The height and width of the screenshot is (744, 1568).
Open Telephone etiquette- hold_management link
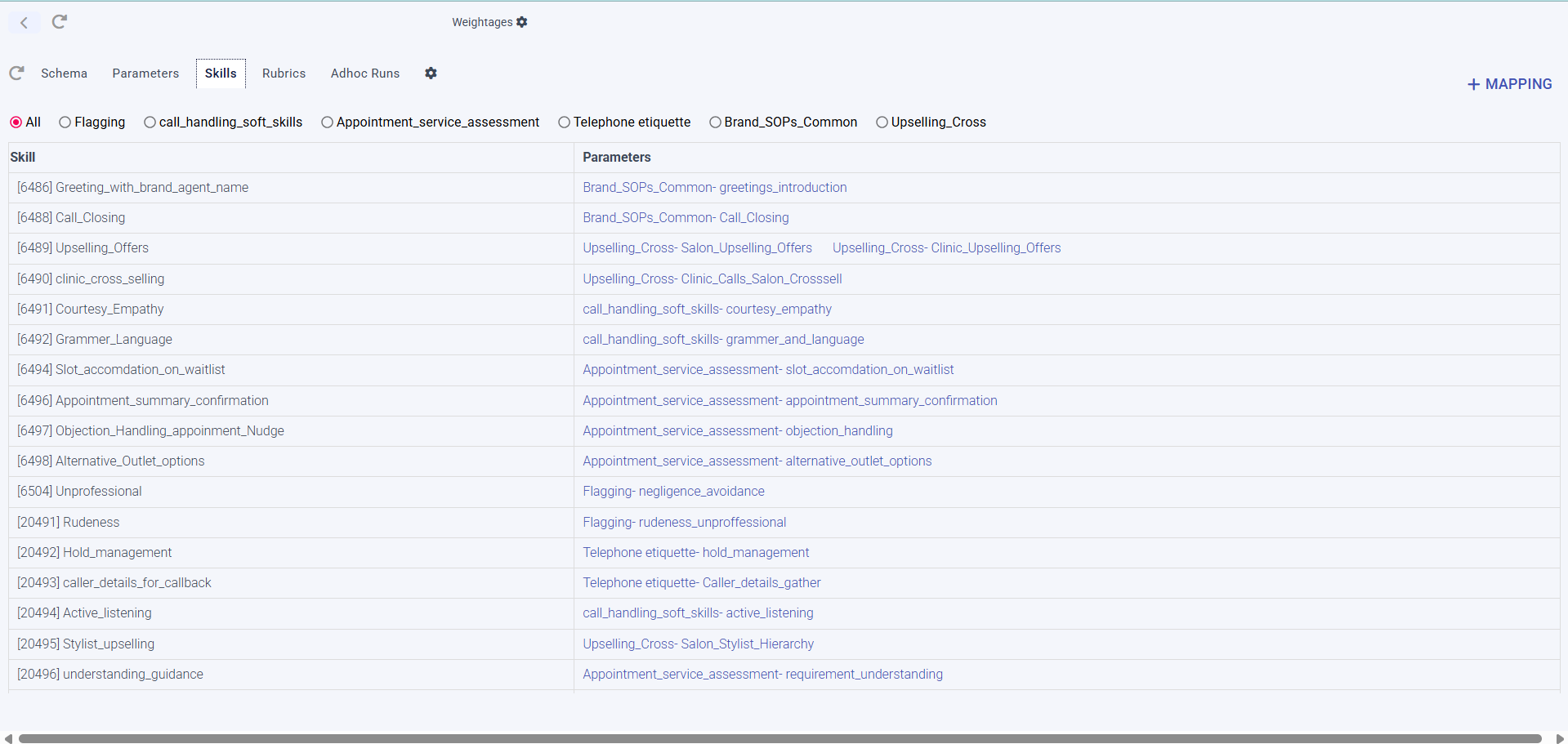(695, 553)
